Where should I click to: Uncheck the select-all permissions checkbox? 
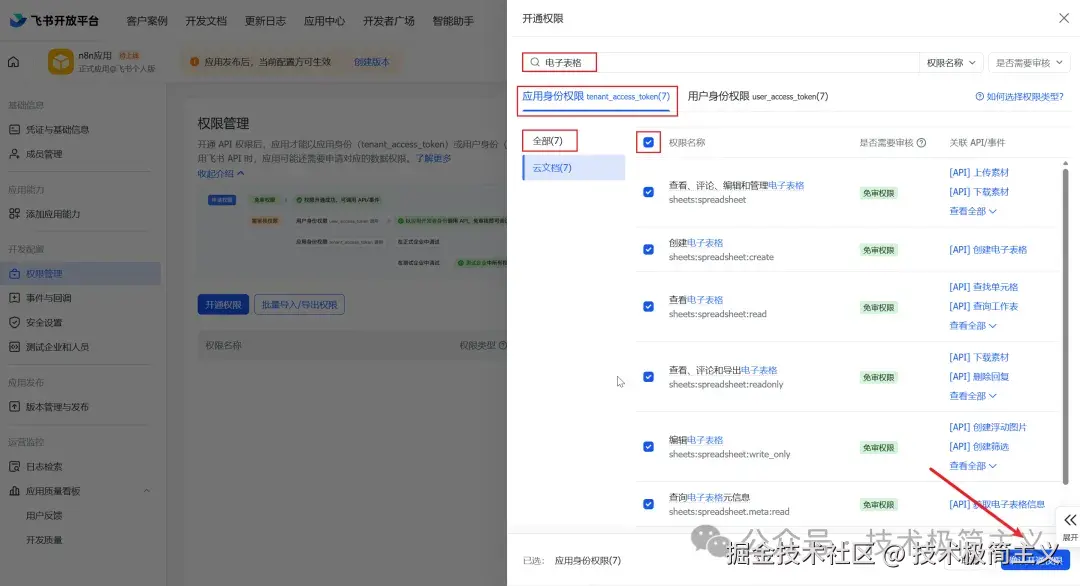[649, 142]
